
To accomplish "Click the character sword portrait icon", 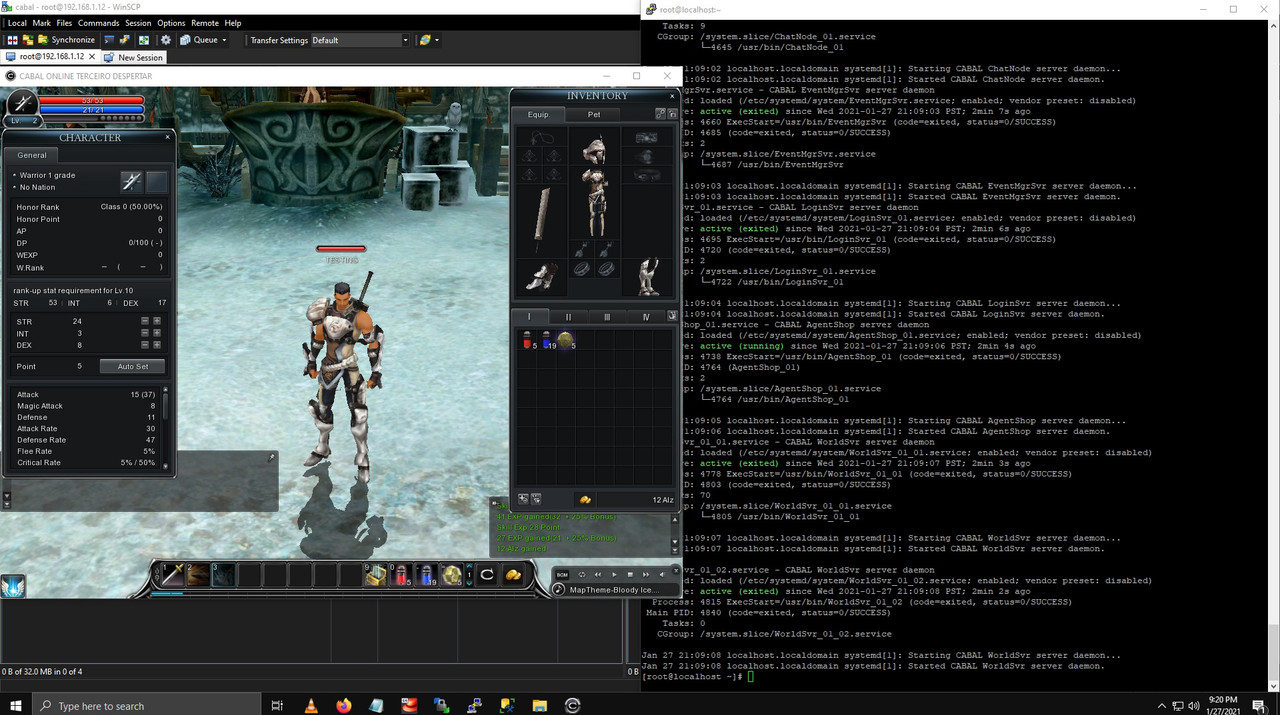I will coord(22,103).
